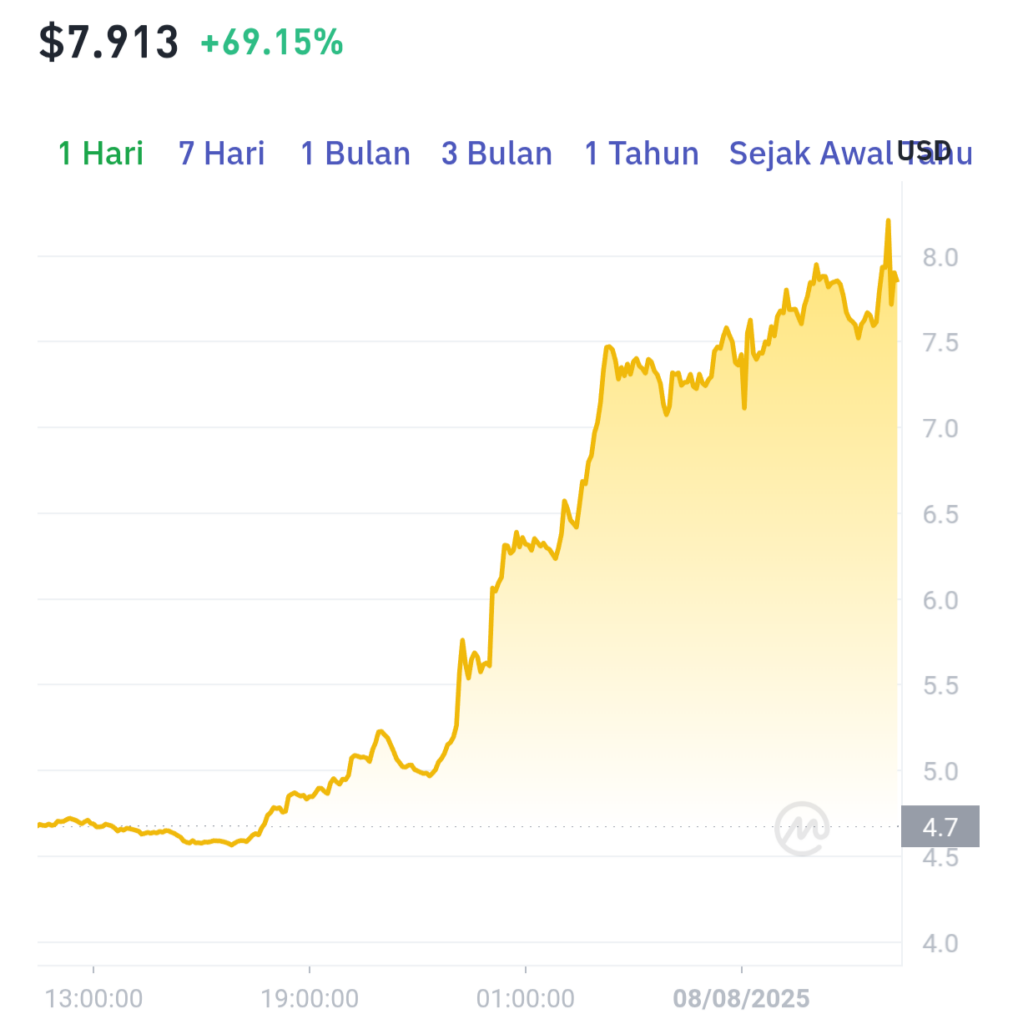The height and width of the screenshot is (1024, 1018).
Task: Click the USD currency label
Action: (923, 151)
